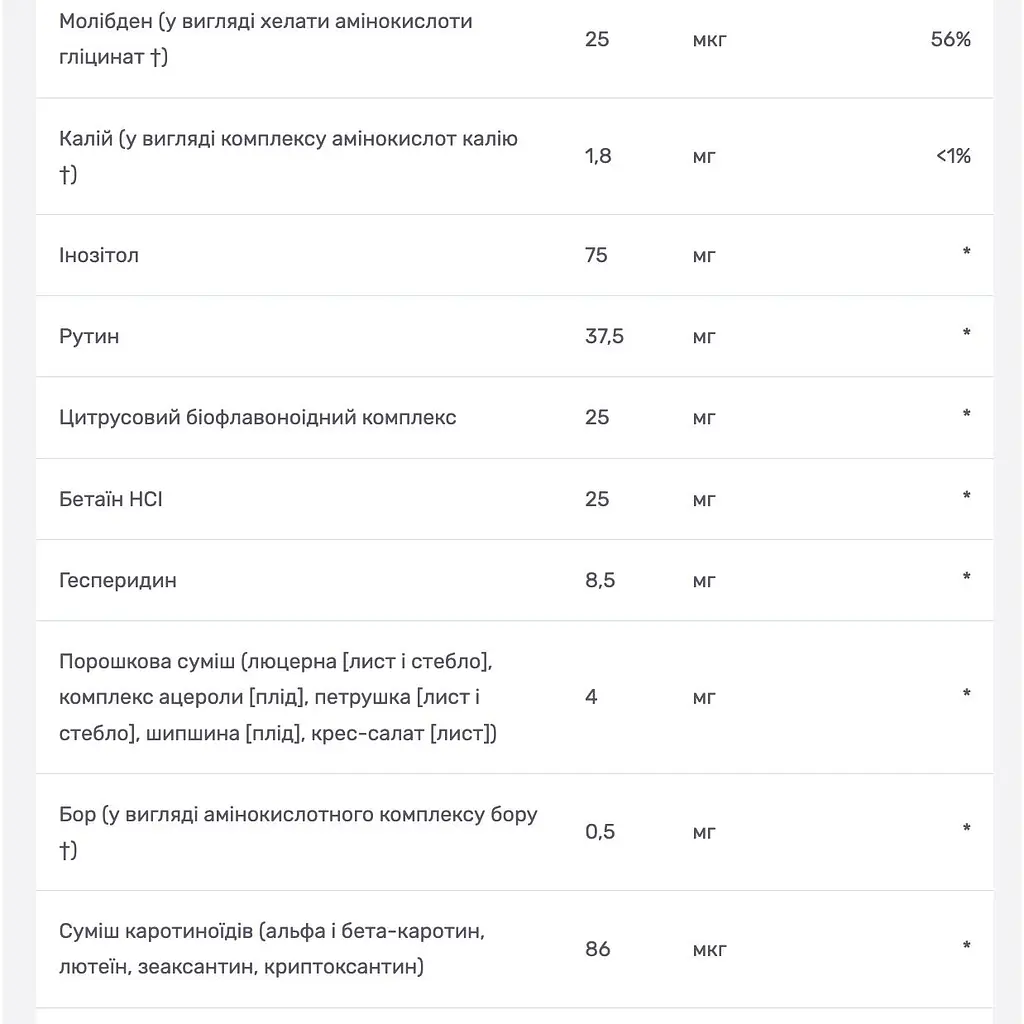Click the <1% daily value for Калій
Viewport: 1024px width, 1024px height.
pyautogui.click(x=953, y=156)
